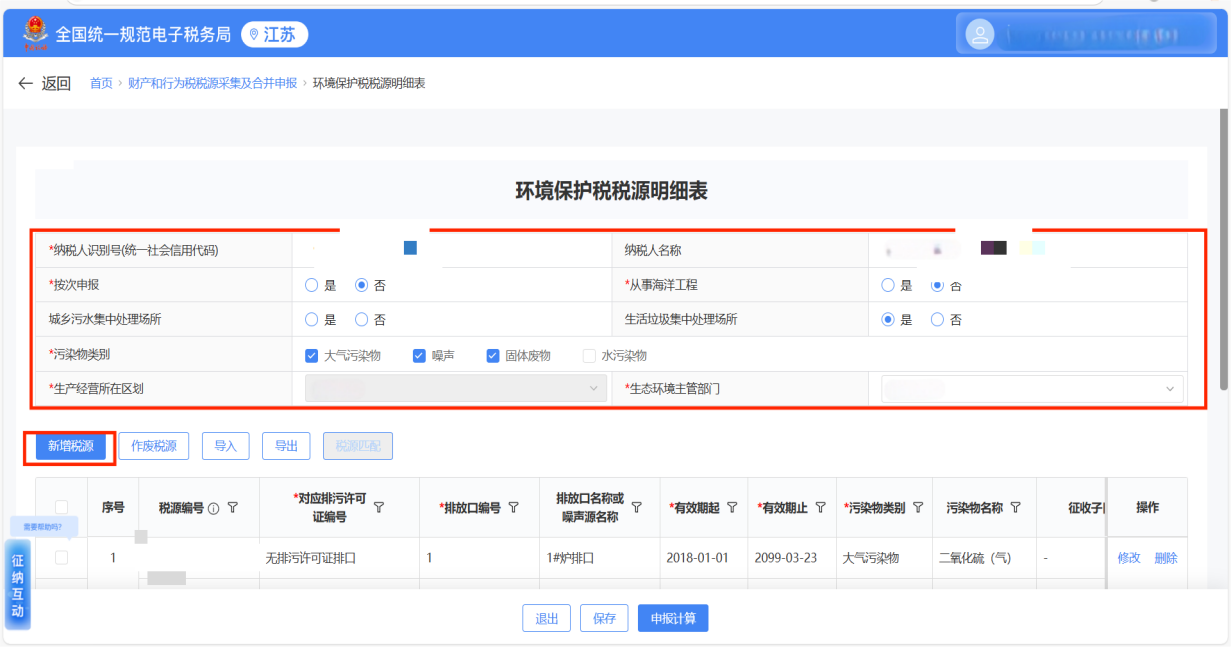Choose 否 for 生活垃圾集中处理场所

937,320
